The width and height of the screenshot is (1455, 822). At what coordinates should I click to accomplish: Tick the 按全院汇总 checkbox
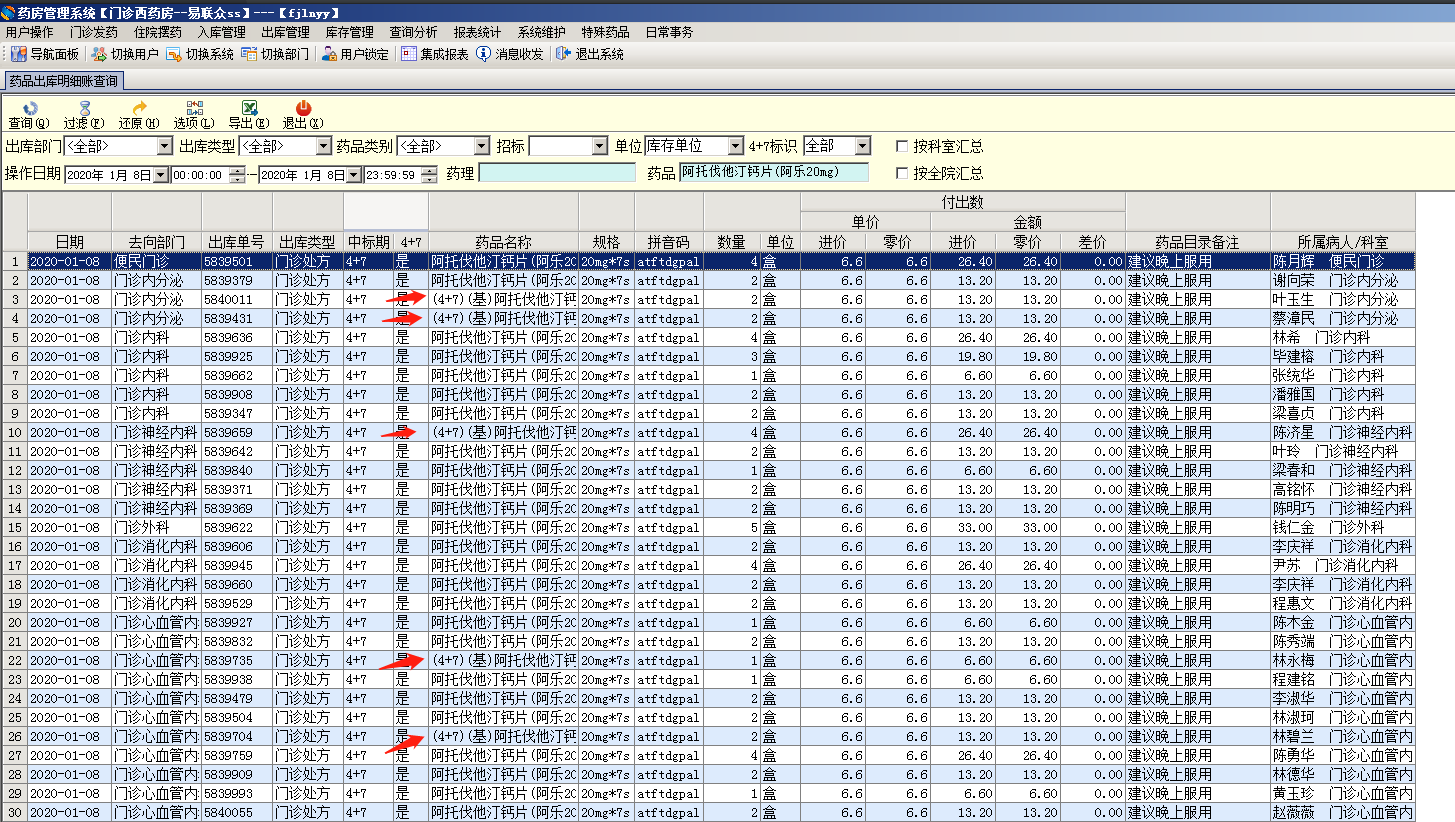tap(902, 174)
